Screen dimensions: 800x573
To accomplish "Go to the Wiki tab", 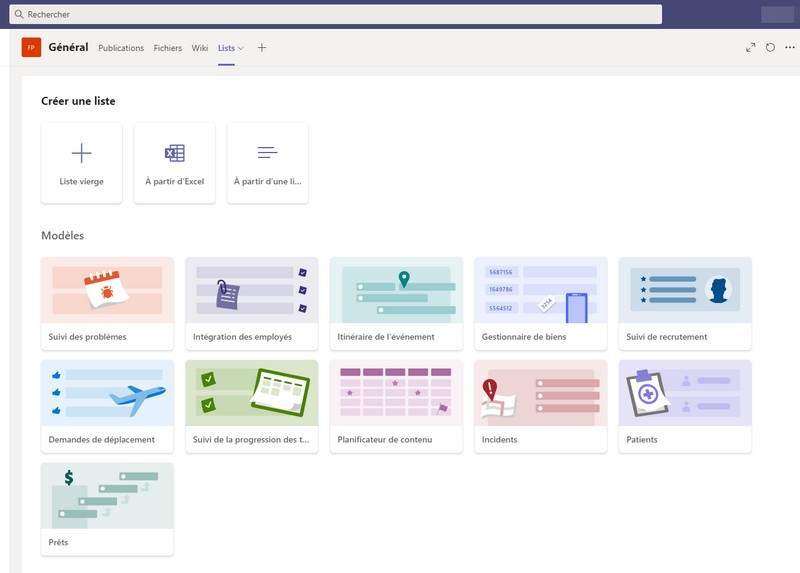I will point(200,48).
